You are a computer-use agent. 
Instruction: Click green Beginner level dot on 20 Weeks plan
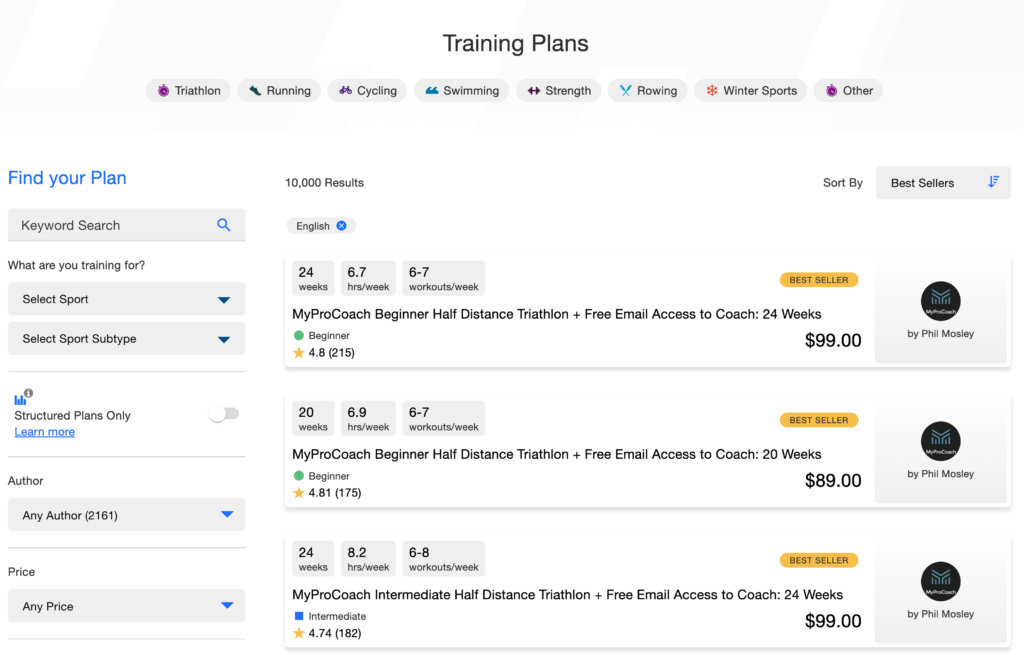pos(299,475)
